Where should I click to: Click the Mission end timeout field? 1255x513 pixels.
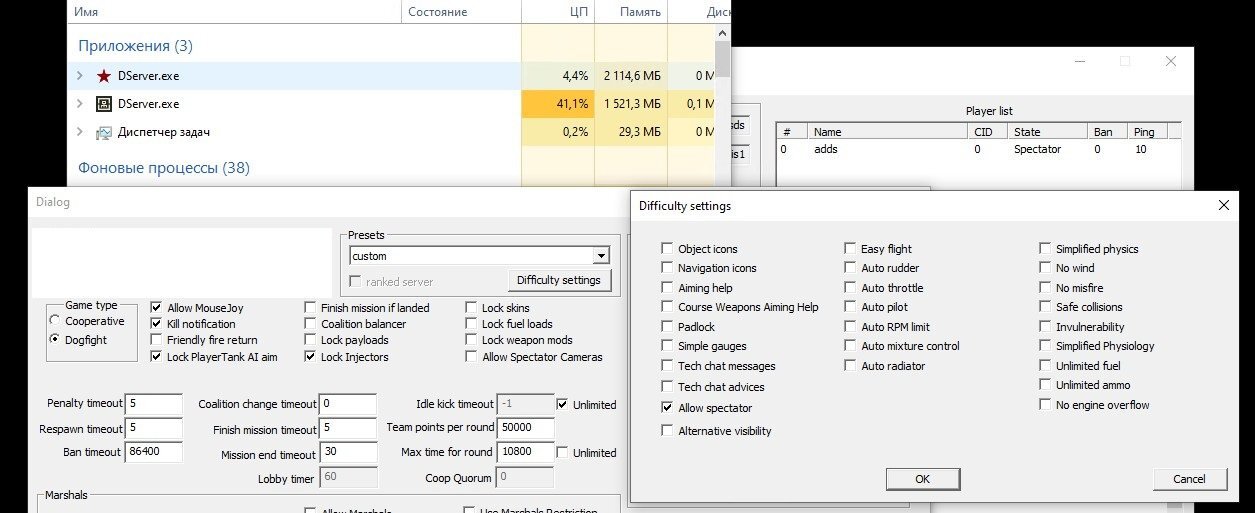click(x=348, y=453)
